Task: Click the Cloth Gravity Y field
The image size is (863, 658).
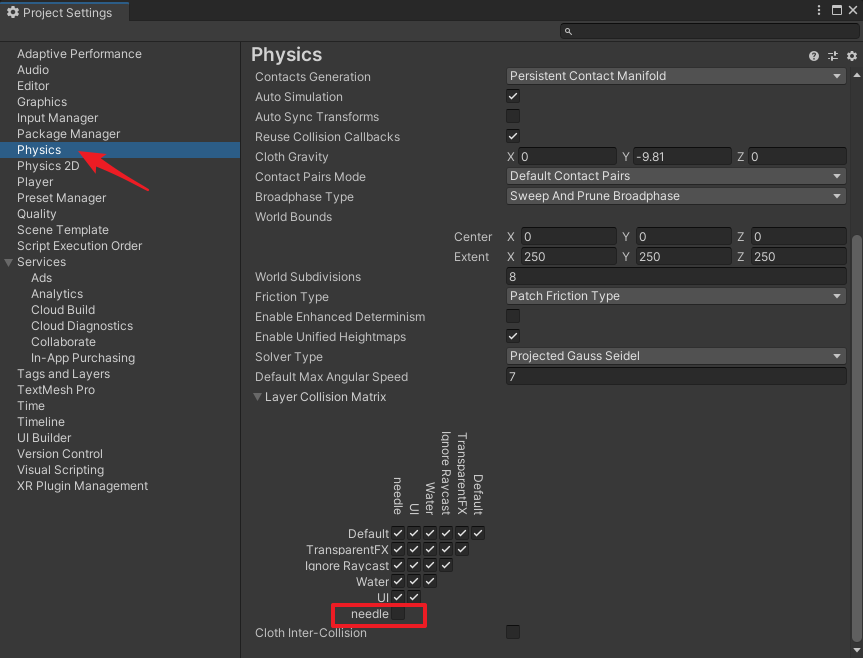Action: 682,156
